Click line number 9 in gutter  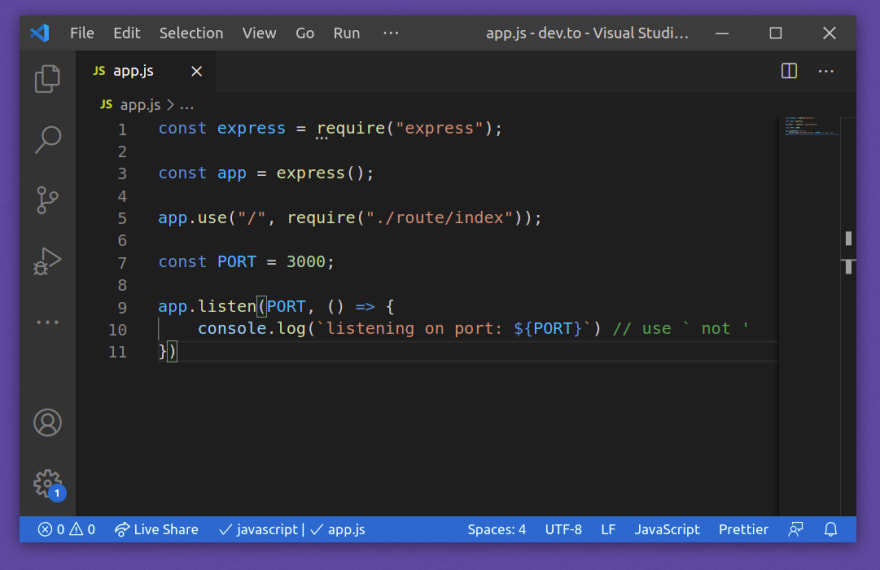pyautogui.click(x=122, y=307)
